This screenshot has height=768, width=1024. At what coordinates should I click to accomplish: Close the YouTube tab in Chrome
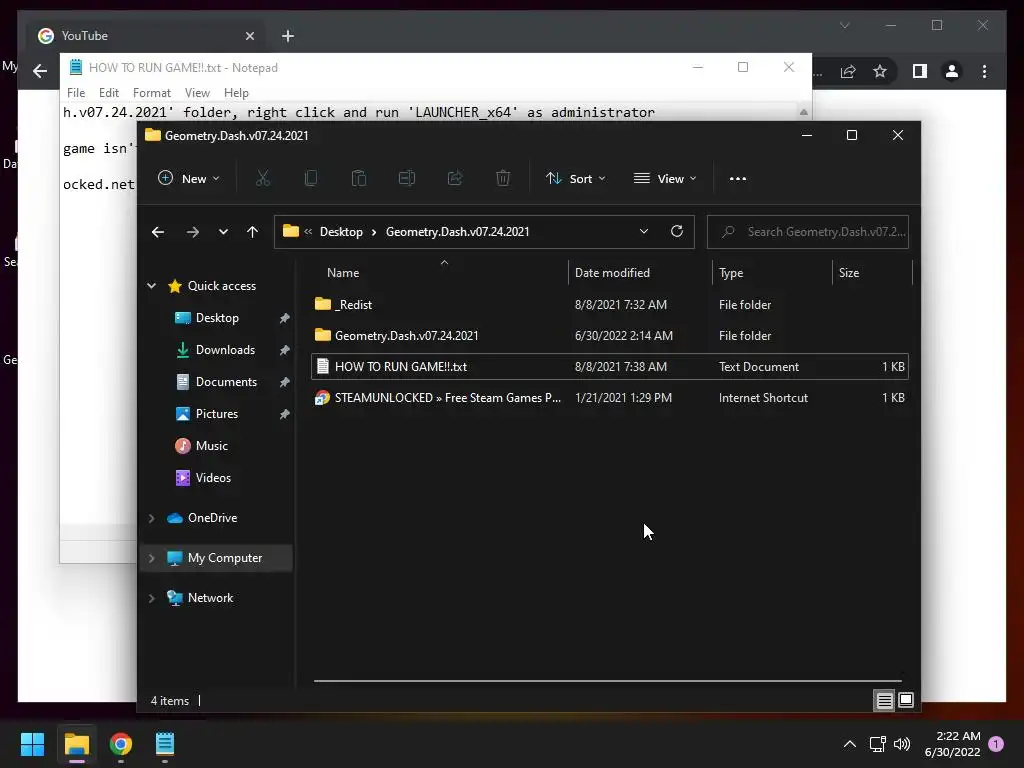pos(249,36)
